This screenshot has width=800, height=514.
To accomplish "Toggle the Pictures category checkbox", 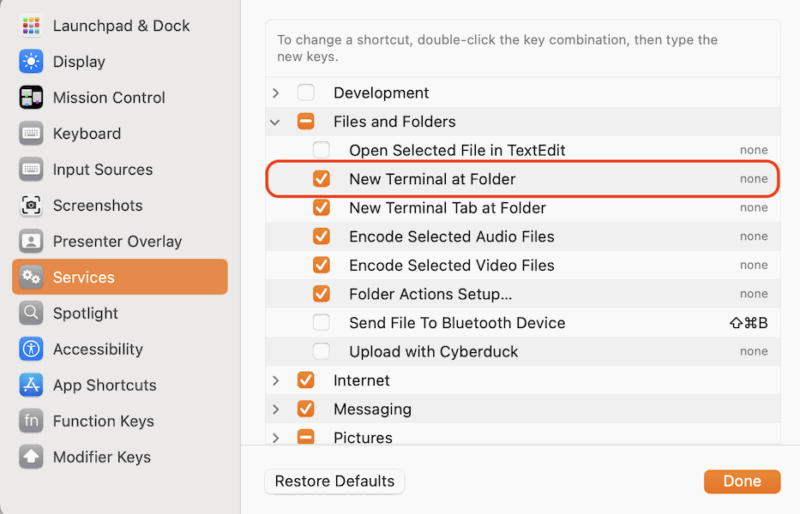I will pyautogui.click(x=306, y=437).
